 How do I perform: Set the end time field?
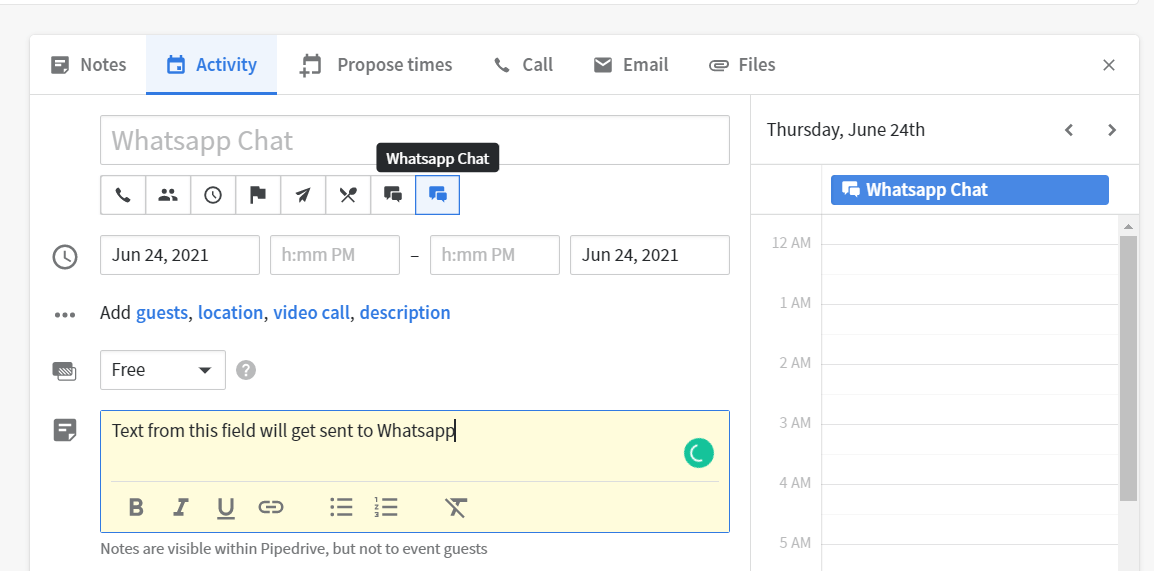(495, 255)
